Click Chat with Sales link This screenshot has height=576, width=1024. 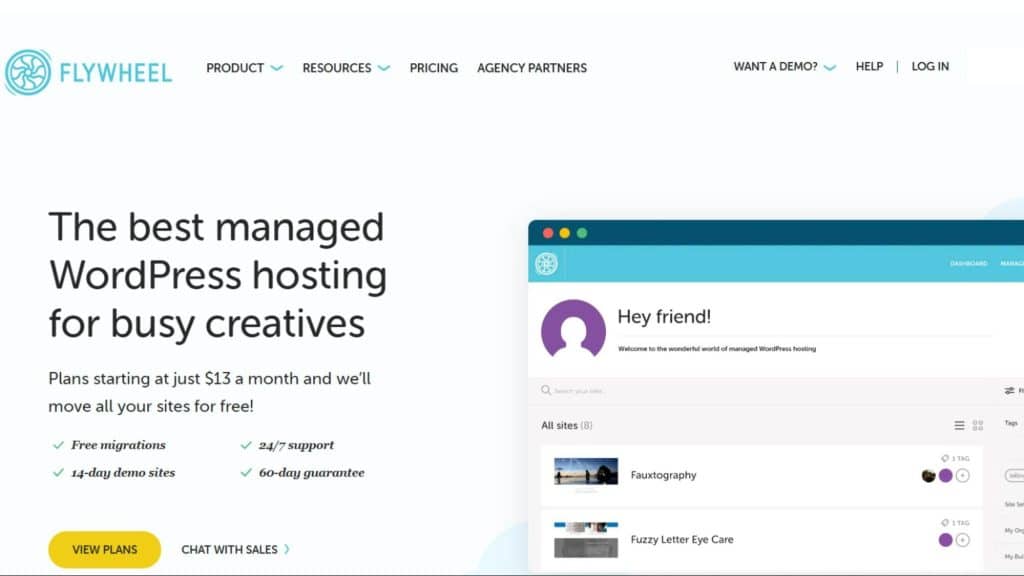click(229, 550)
